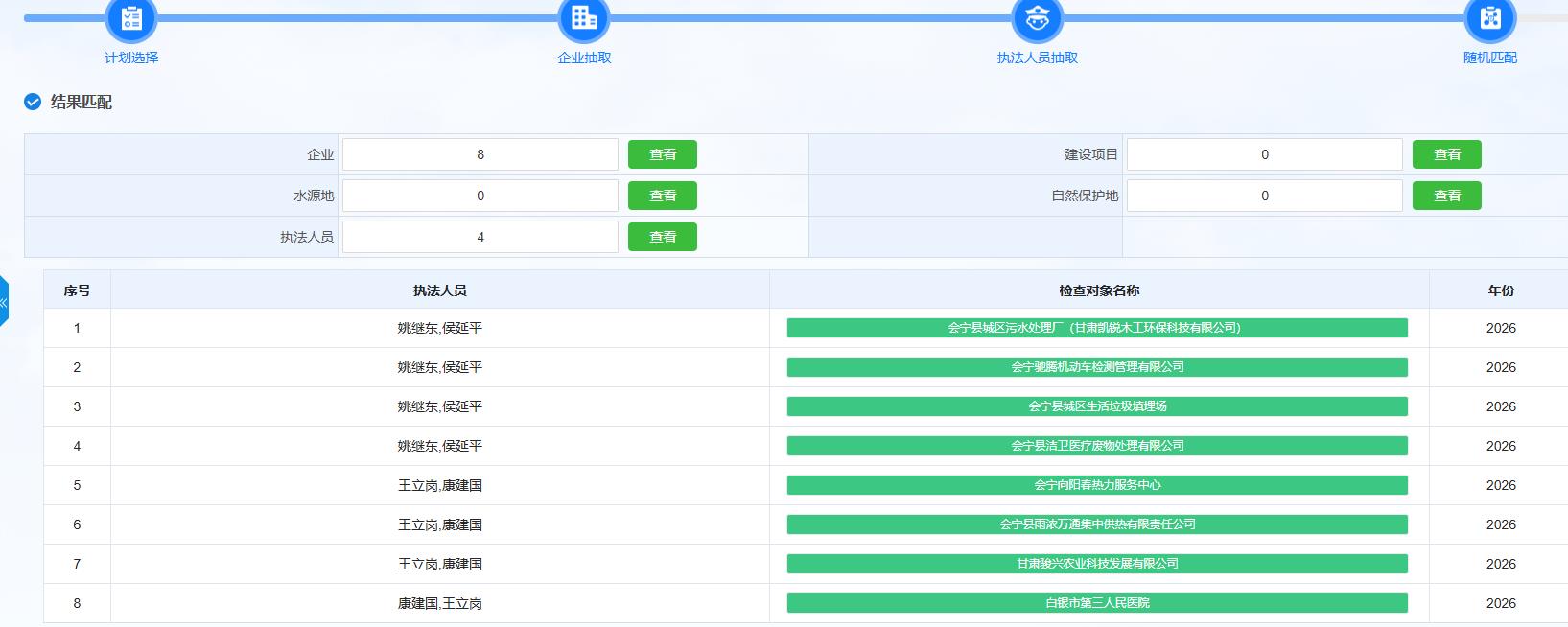Click the 建设项目 count input field

click(1264, 154)
